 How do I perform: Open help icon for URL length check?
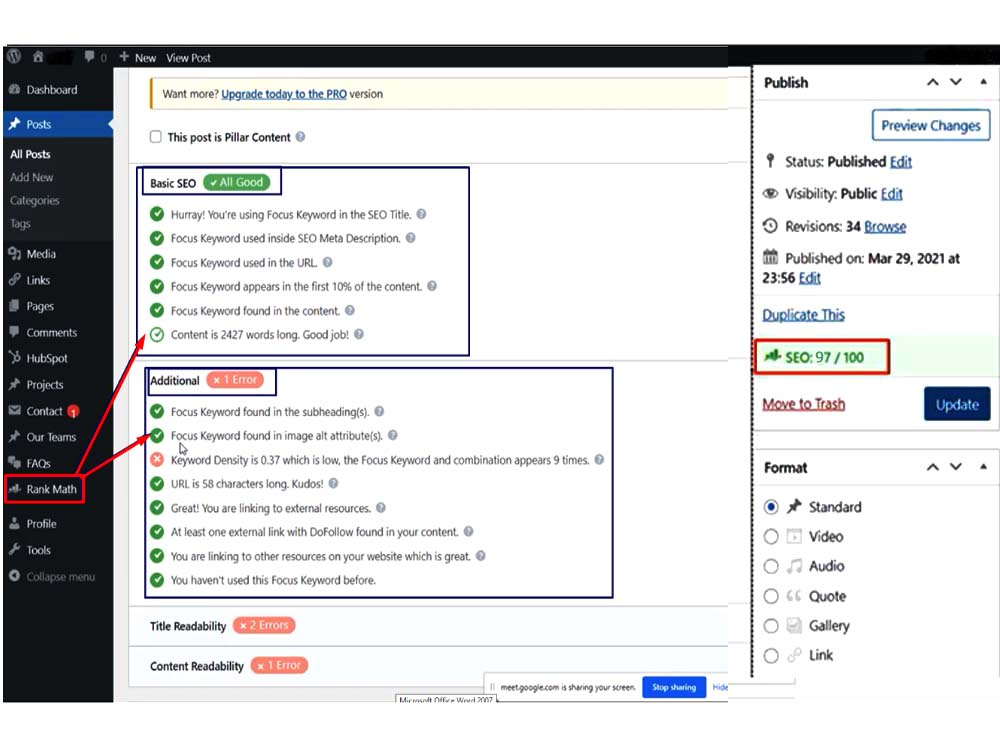(x=334, y=483)
